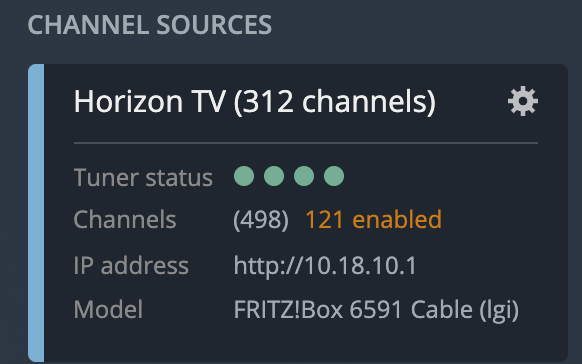Click the (lgi) suffix in model name

pos(499,310)
